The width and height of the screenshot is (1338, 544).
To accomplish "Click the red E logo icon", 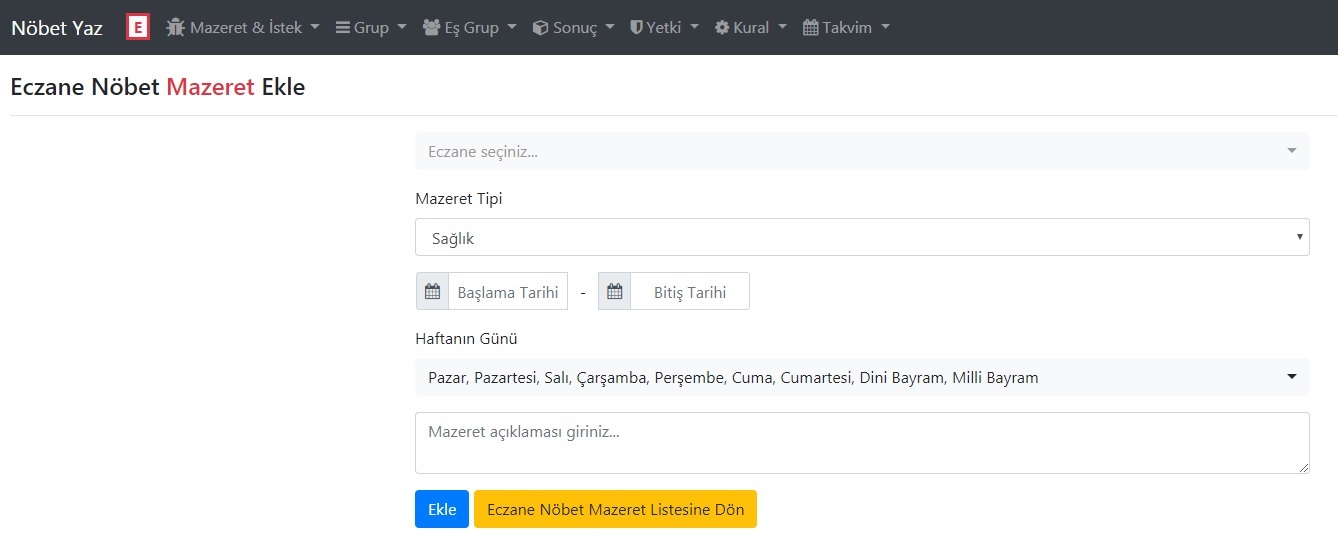I will 138,28.
